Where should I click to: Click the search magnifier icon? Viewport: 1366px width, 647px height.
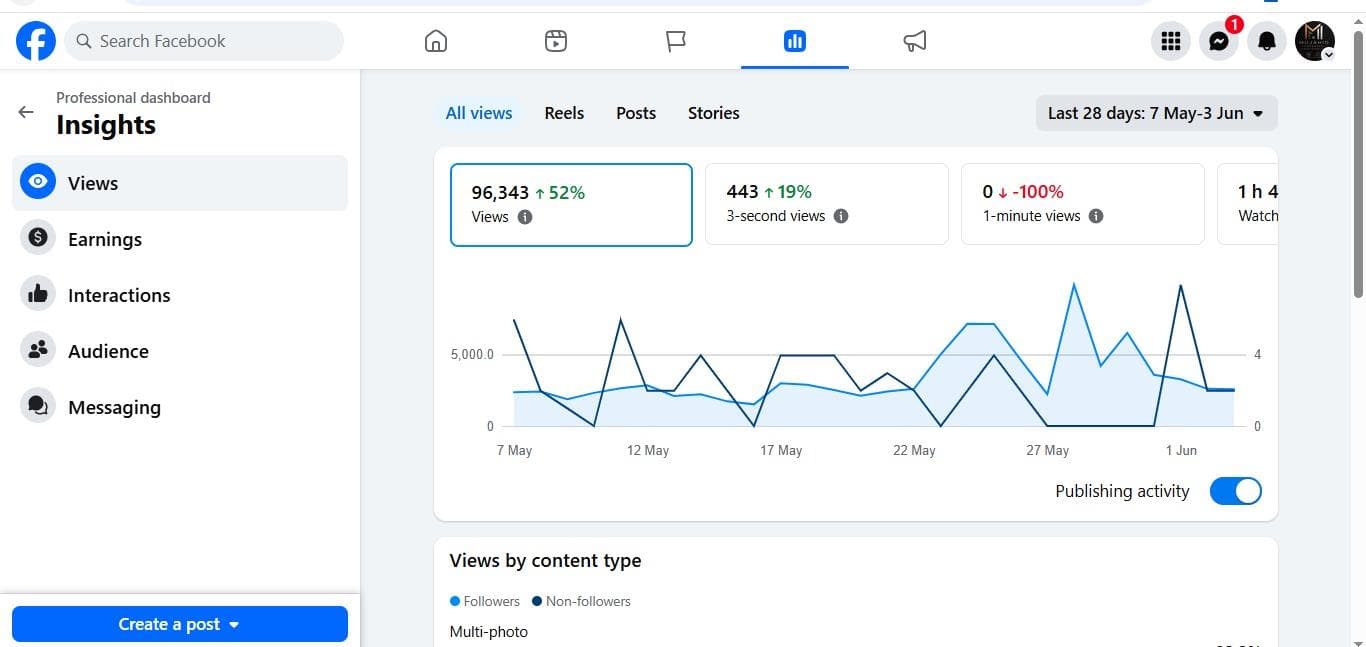[84, 41]
